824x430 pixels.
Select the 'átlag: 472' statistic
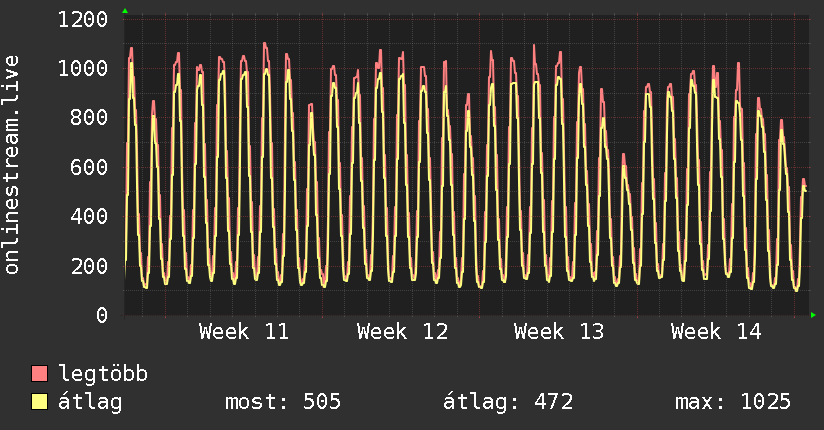(x=507, y=402)
